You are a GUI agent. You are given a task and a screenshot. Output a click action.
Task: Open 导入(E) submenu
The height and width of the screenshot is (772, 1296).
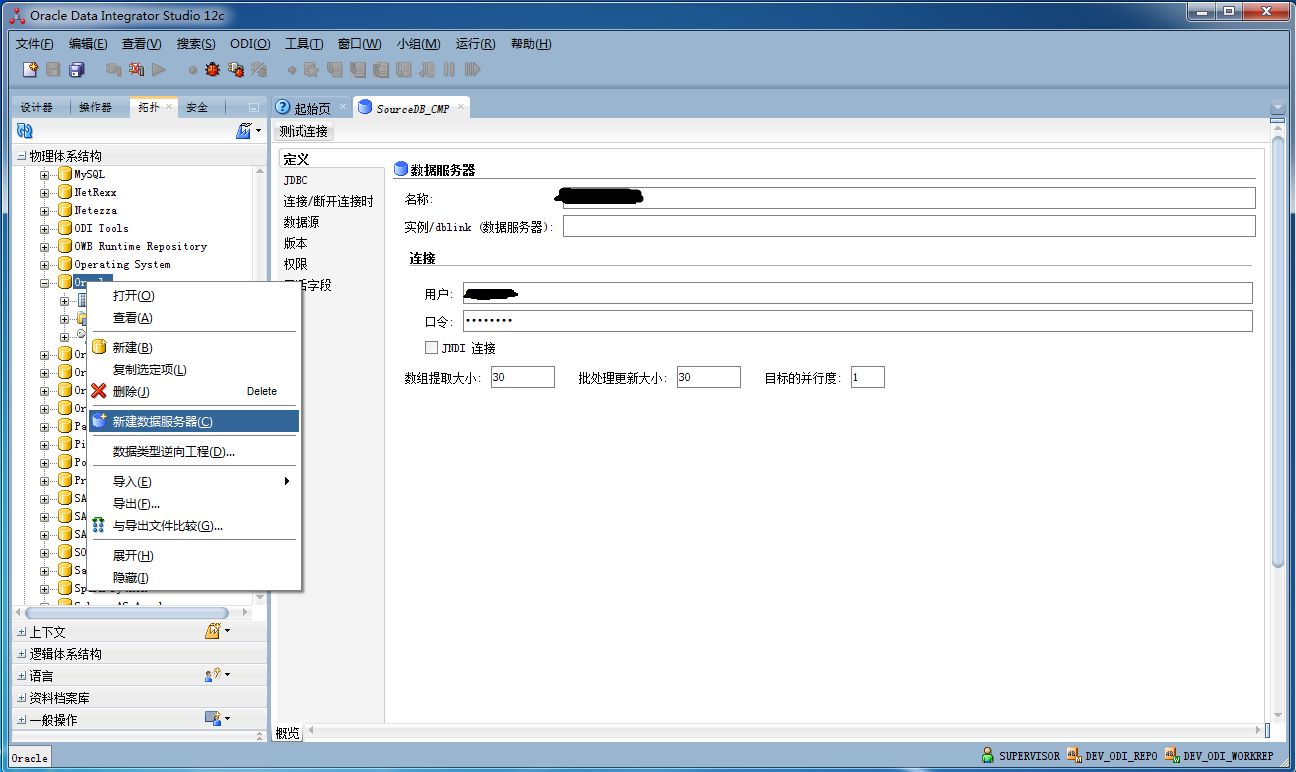click(x=193, y=481)
